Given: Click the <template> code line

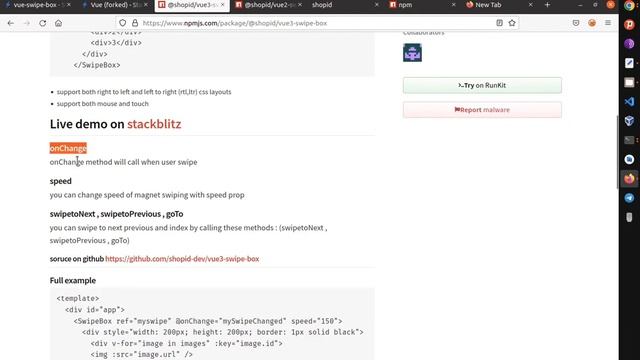Looking at the screenshot, I should [x=78, y=298].
